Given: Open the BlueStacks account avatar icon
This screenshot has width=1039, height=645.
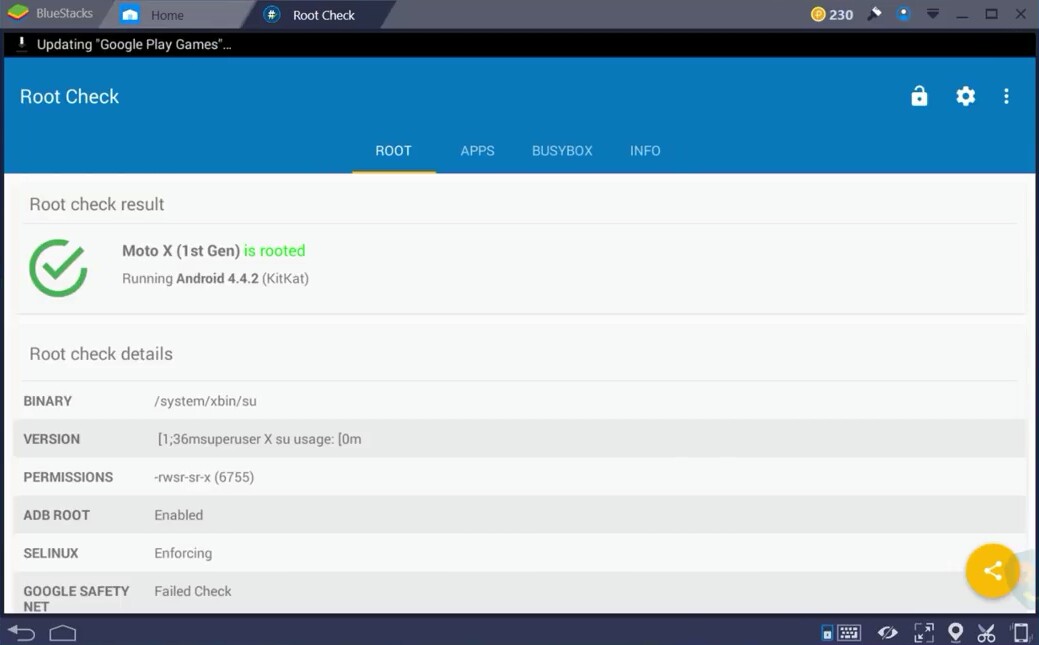Looking at the screenshot, I should tap(903, 14).
